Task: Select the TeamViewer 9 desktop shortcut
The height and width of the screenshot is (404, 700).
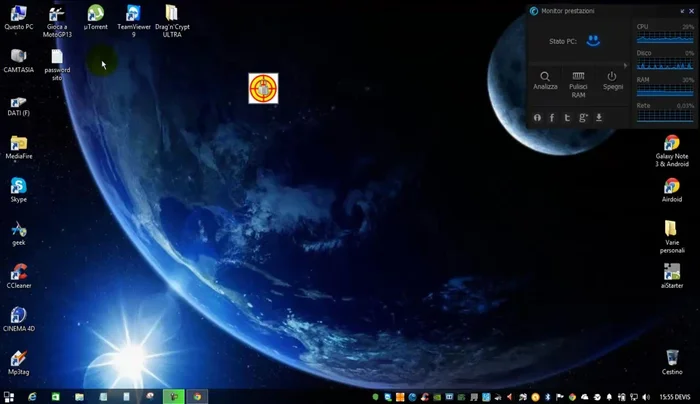Action: click(x=133, y=14)
